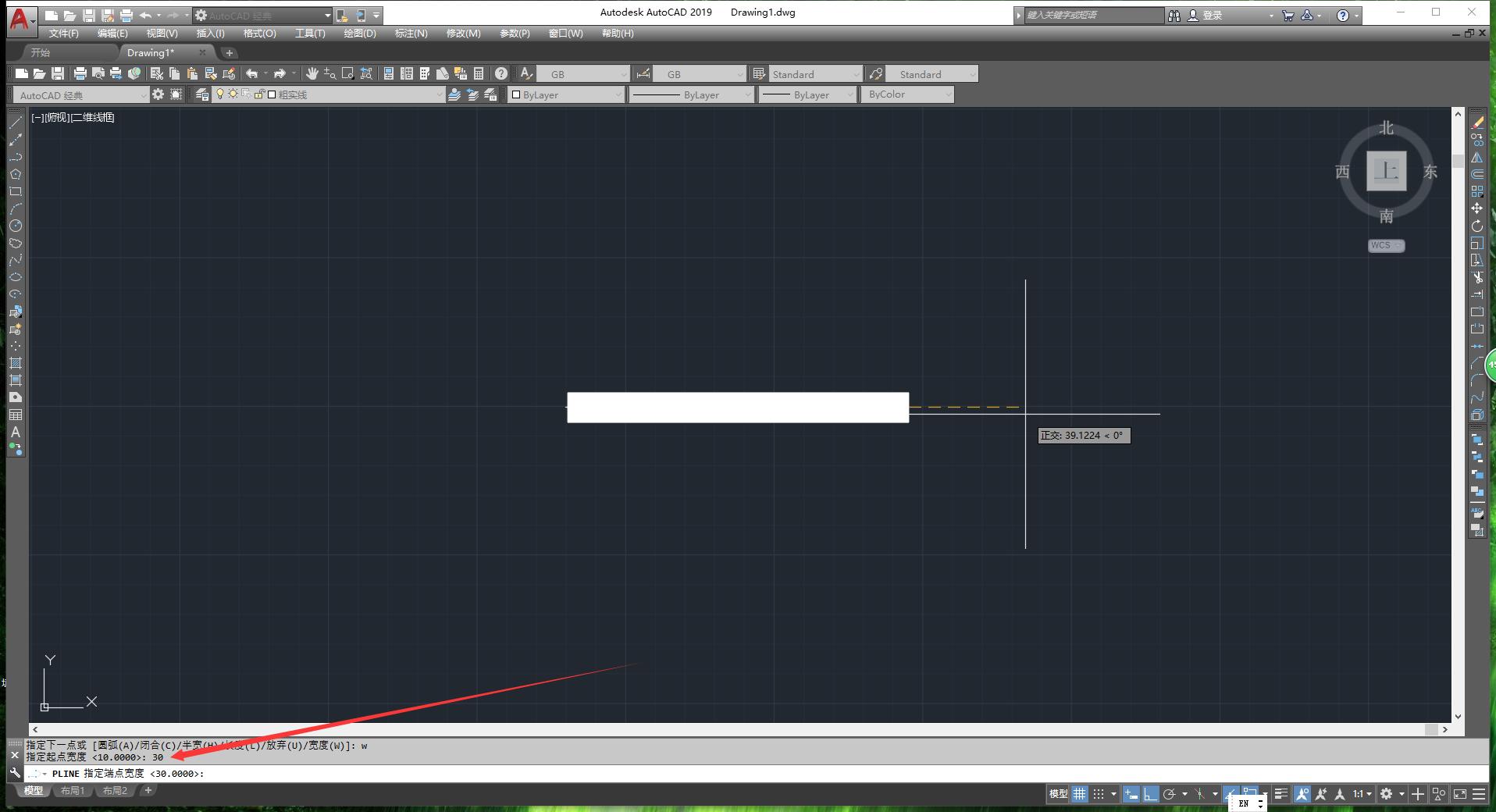1496x812 pixels.
Task: Toggle dynamic input in status bar
Action: pyautogui.click(x=1131, y=794)
